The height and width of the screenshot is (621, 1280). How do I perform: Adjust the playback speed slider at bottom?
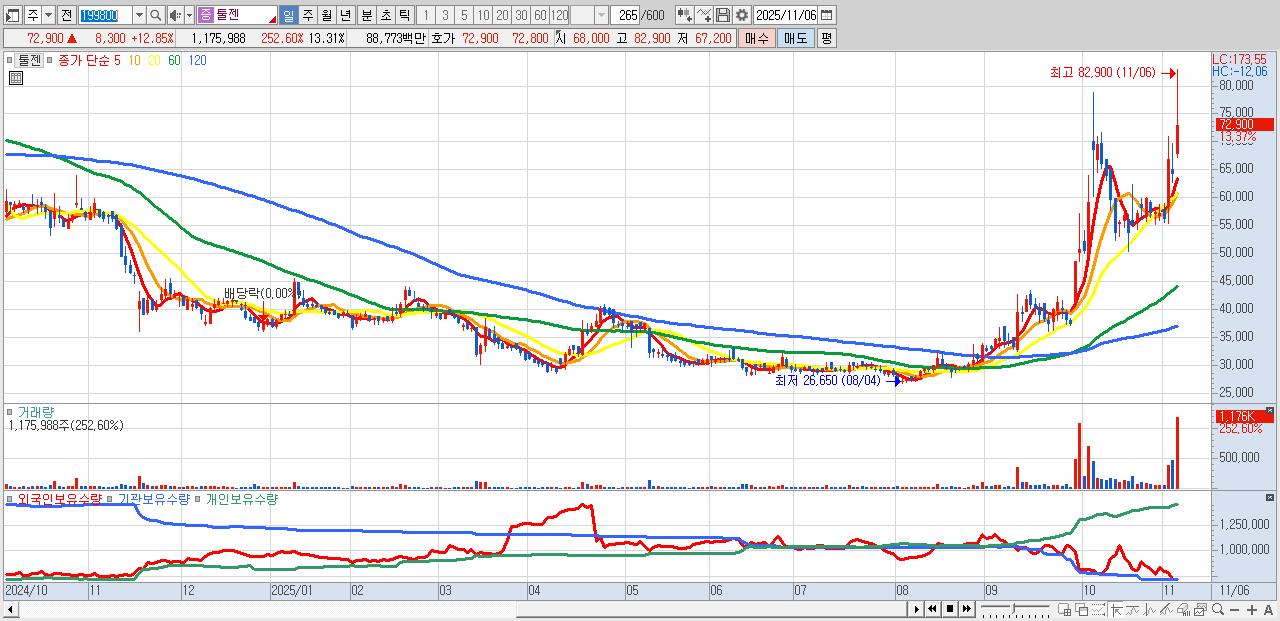[x=1015, y=609]
